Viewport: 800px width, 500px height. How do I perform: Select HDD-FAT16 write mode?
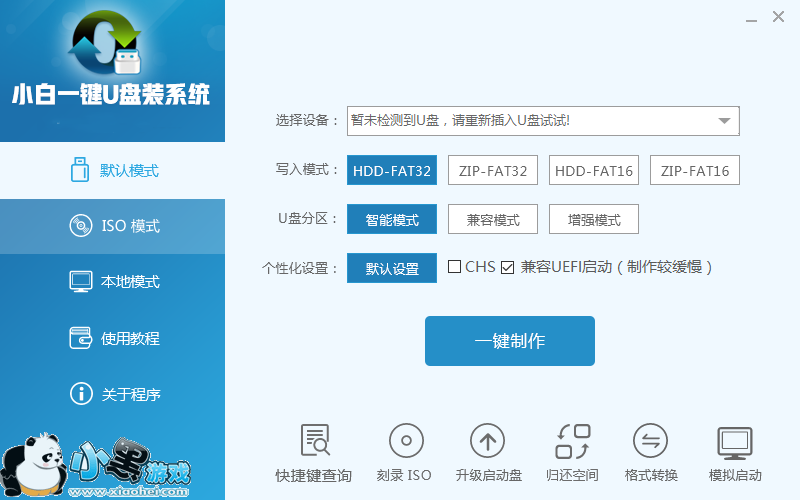(x=594, y=170)
